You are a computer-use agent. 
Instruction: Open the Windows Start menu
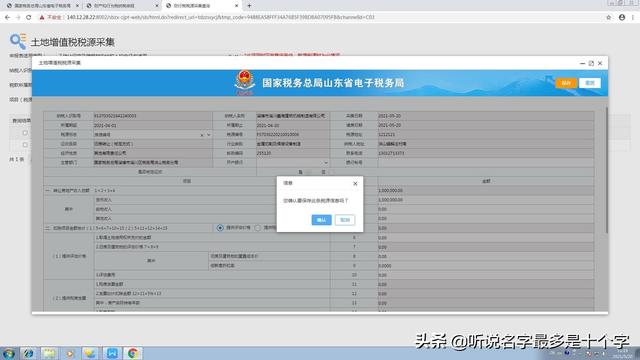pos(9,353)
